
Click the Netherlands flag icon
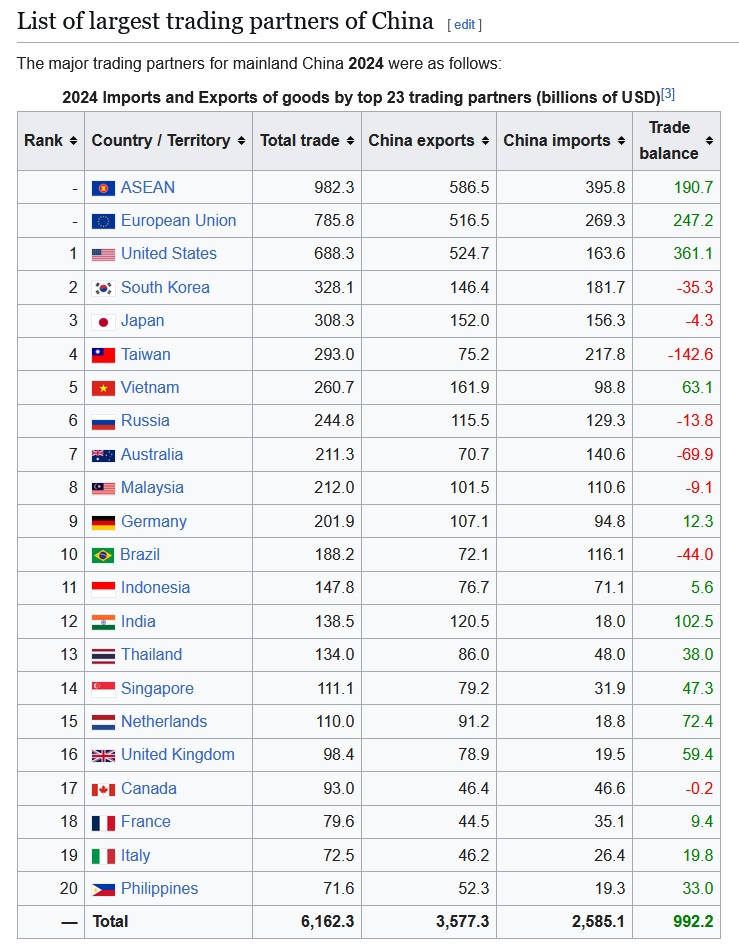coord(103,722)
